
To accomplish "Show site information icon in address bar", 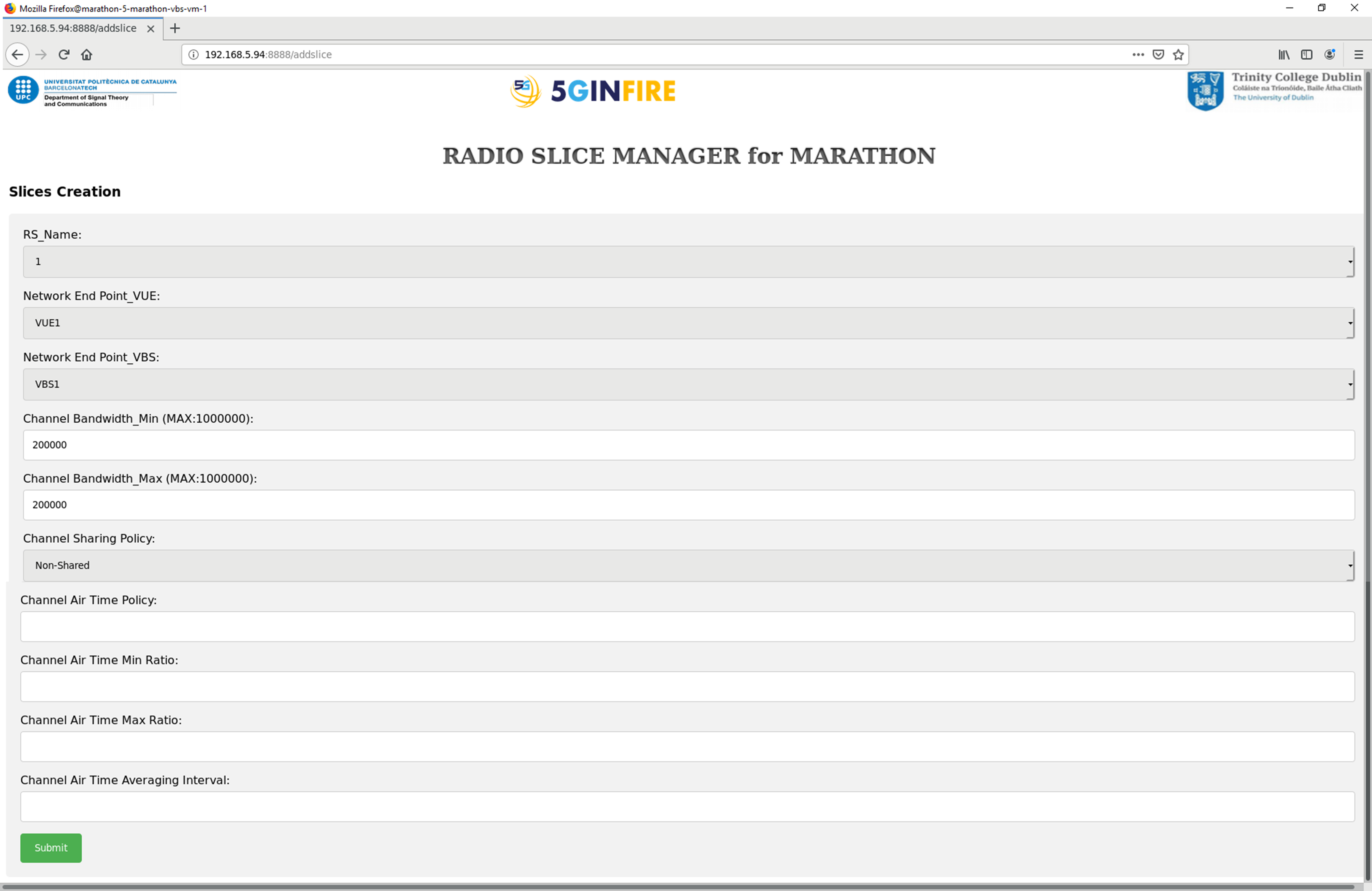I will click(194, 55).
